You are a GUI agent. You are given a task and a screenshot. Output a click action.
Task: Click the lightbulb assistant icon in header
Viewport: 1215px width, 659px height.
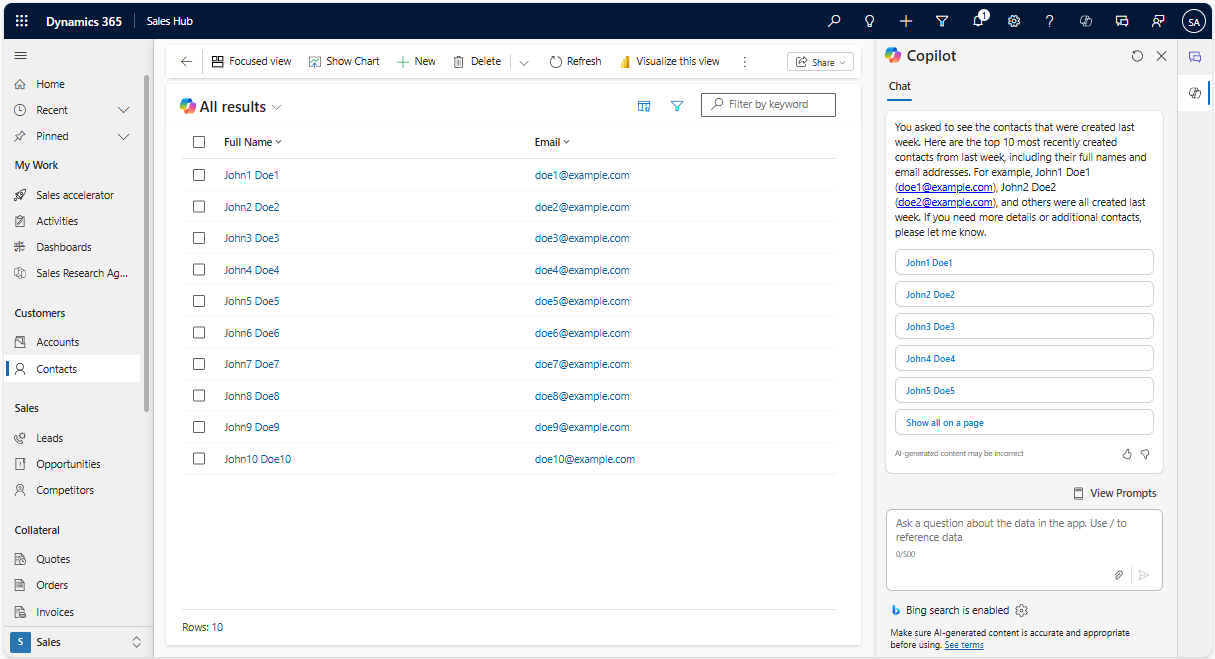(x=870, y=21)
